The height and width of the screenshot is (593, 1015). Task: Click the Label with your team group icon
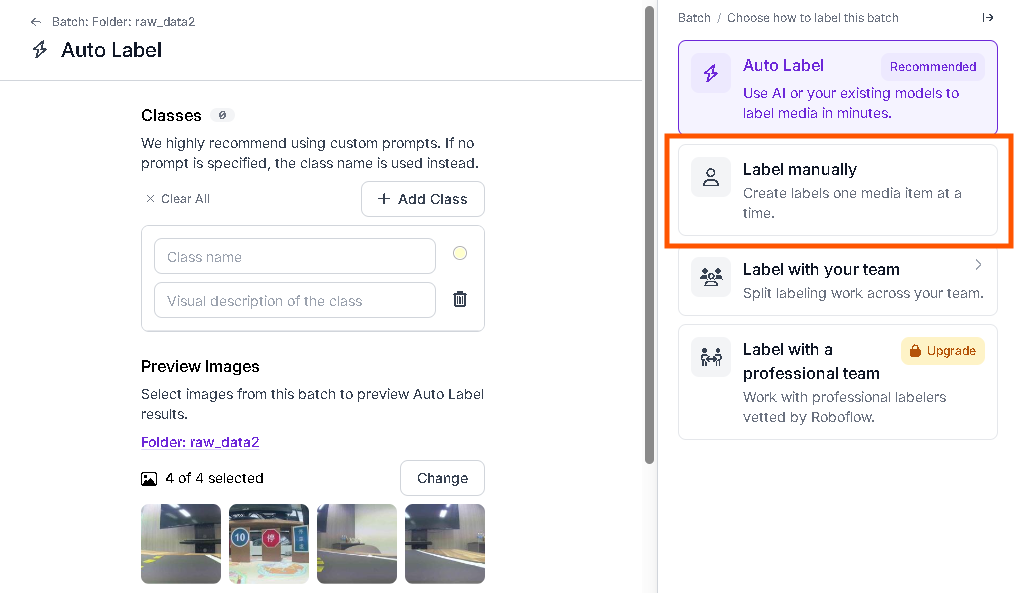(711, 277)
